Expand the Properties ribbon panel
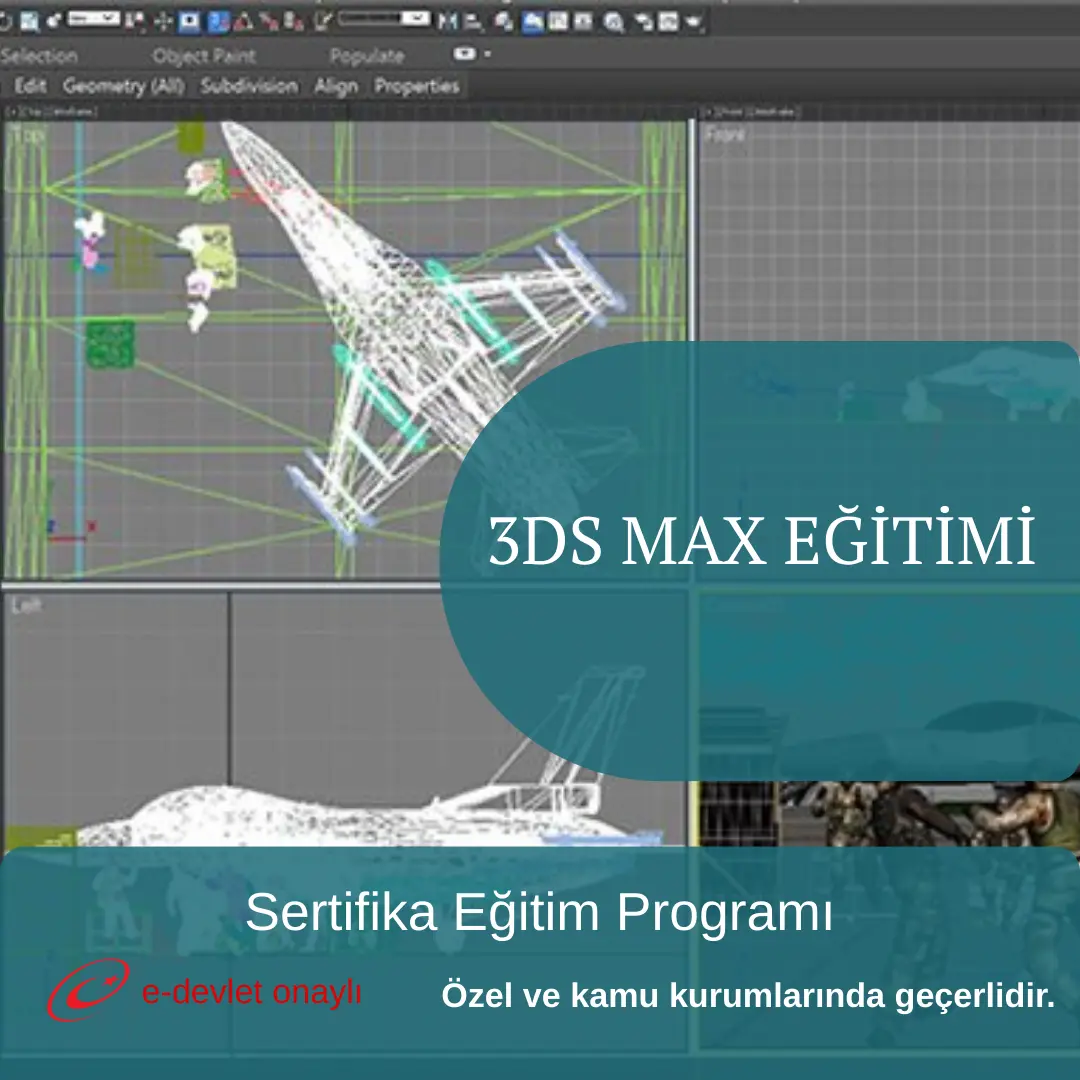Image resolution: width=1080 pixels, height=1080 pixels. tap(417, 86)
